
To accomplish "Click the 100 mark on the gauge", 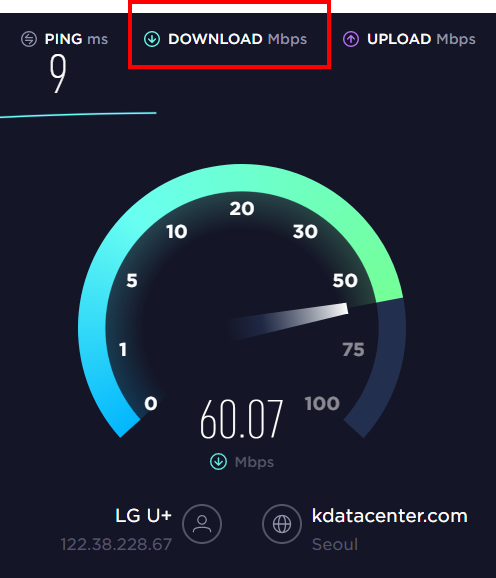I will (x=322, y=404).
